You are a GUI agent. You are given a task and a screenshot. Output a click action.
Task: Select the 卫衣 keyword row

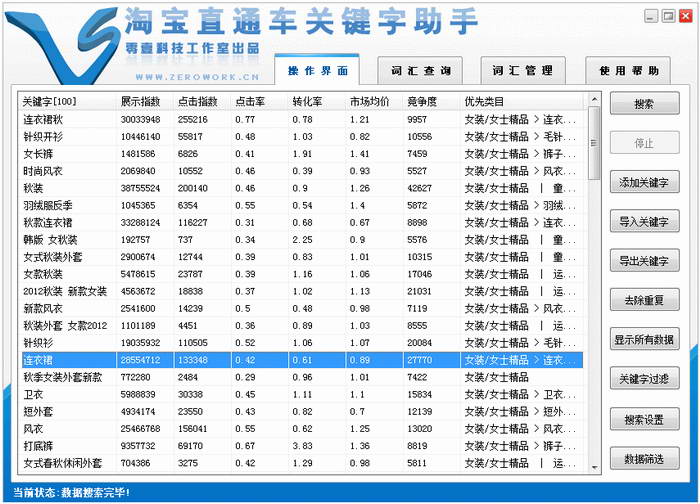[x=302, y=395]
